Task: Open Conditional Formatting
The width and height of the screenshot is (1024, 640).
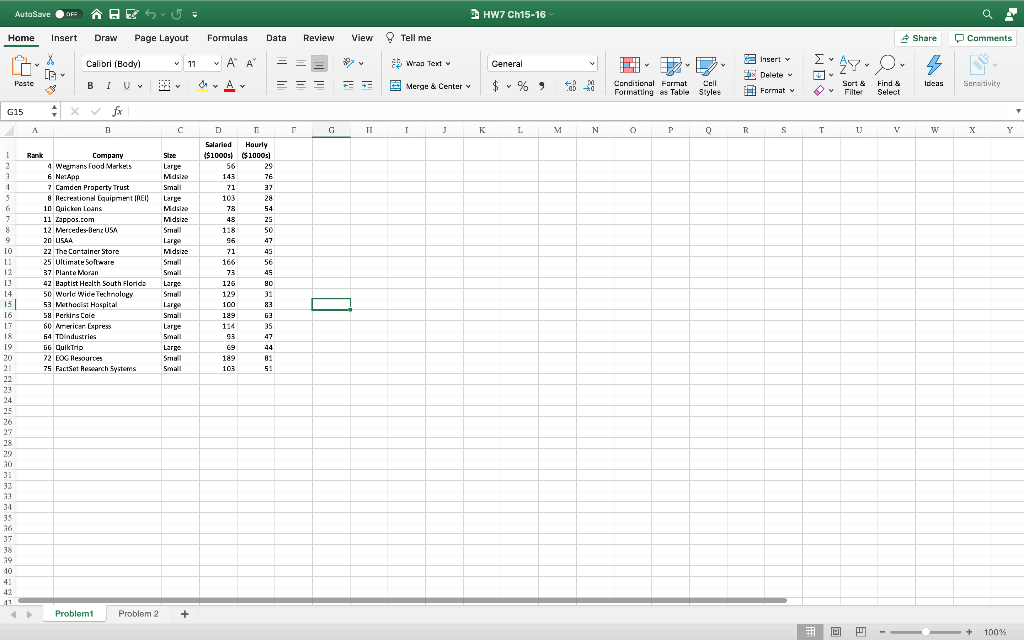Action: click(633, 76)
